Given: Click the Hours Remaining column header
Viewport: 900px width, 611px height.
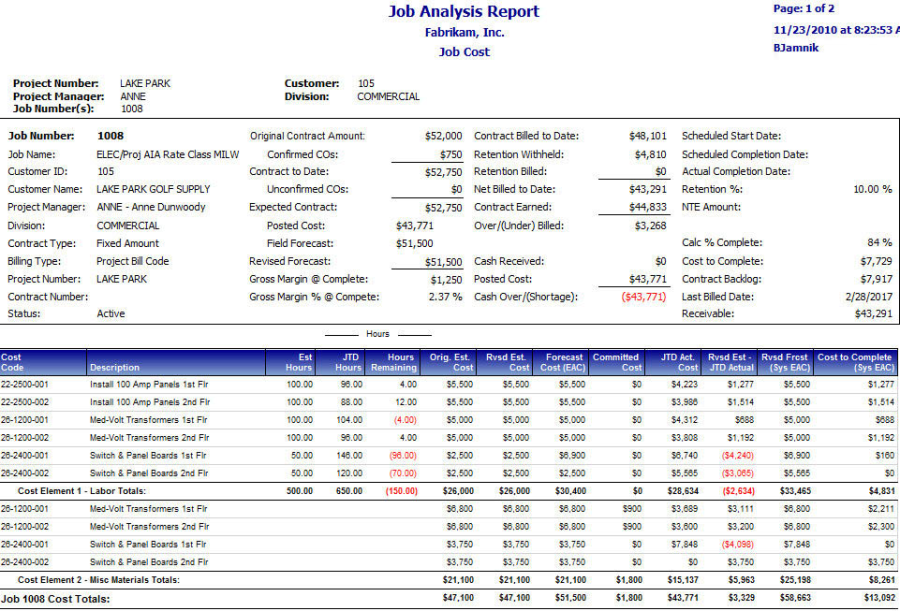Looking at the screenshot, I should [x=400, y=362].
